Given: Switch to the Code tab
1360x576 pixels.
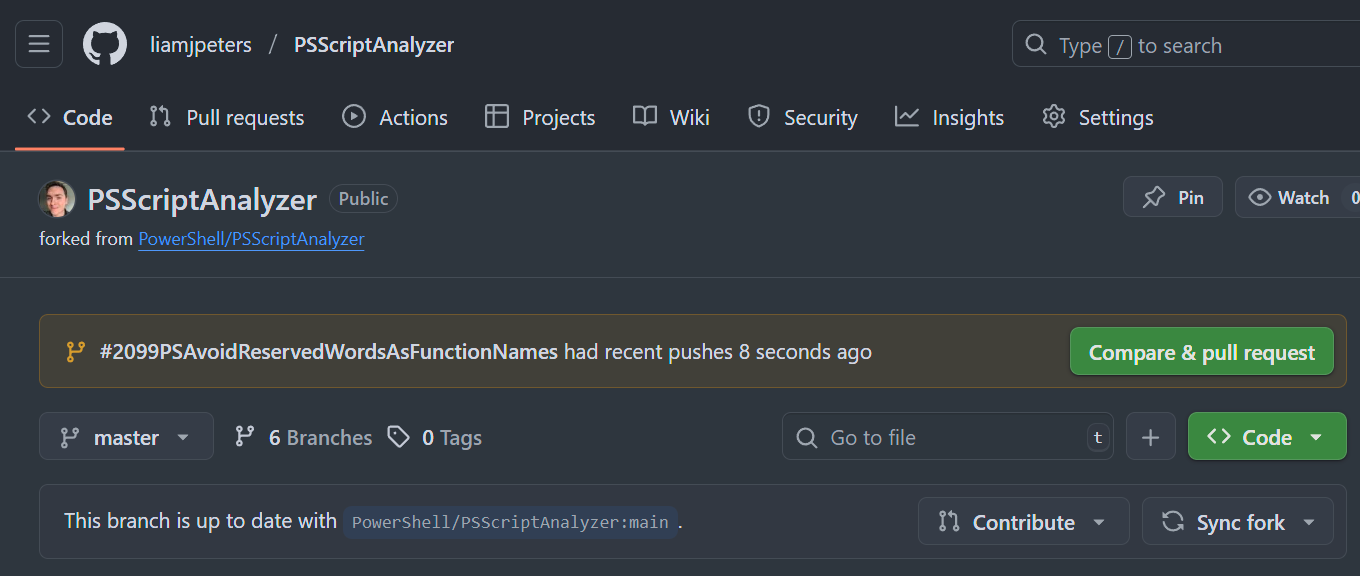Looking at the screenshot, I should tap(70, 117).
